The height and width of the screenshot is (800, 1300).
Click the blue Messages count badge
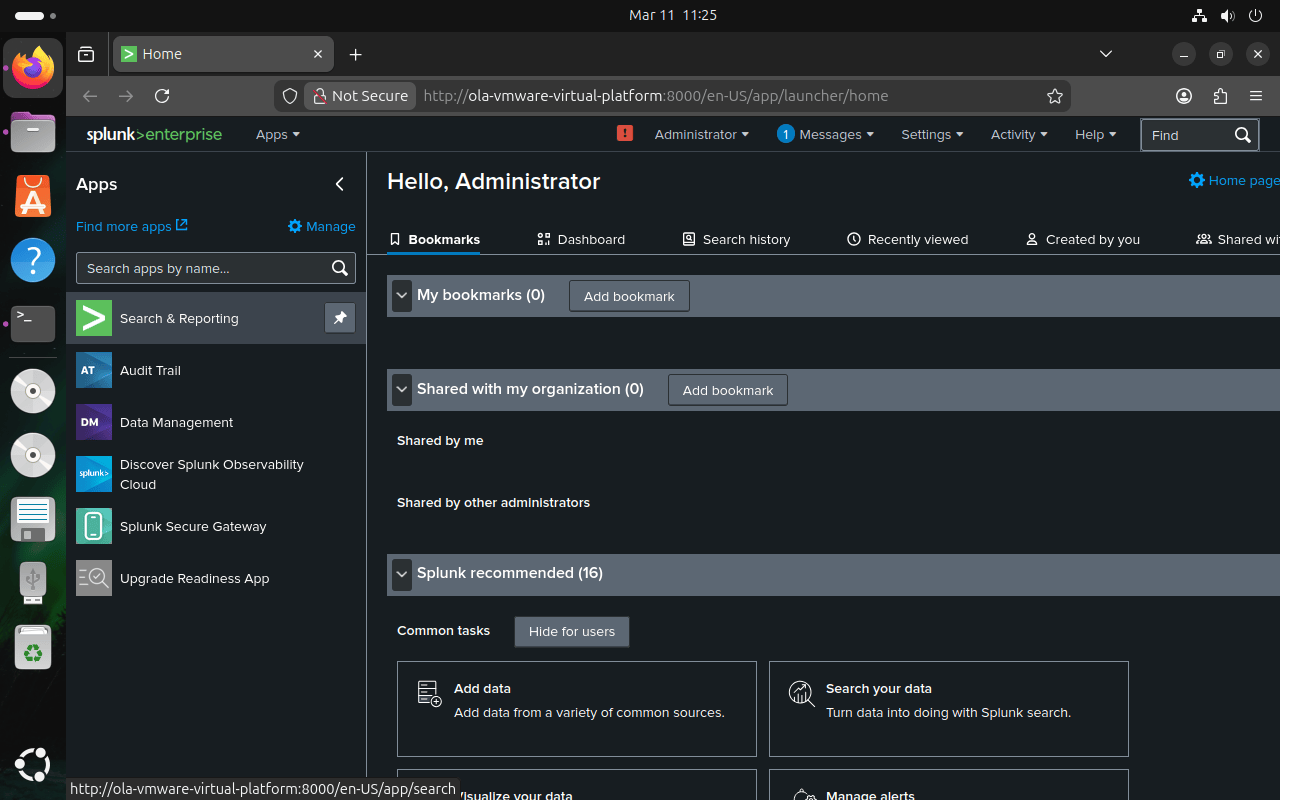point(786,134)
